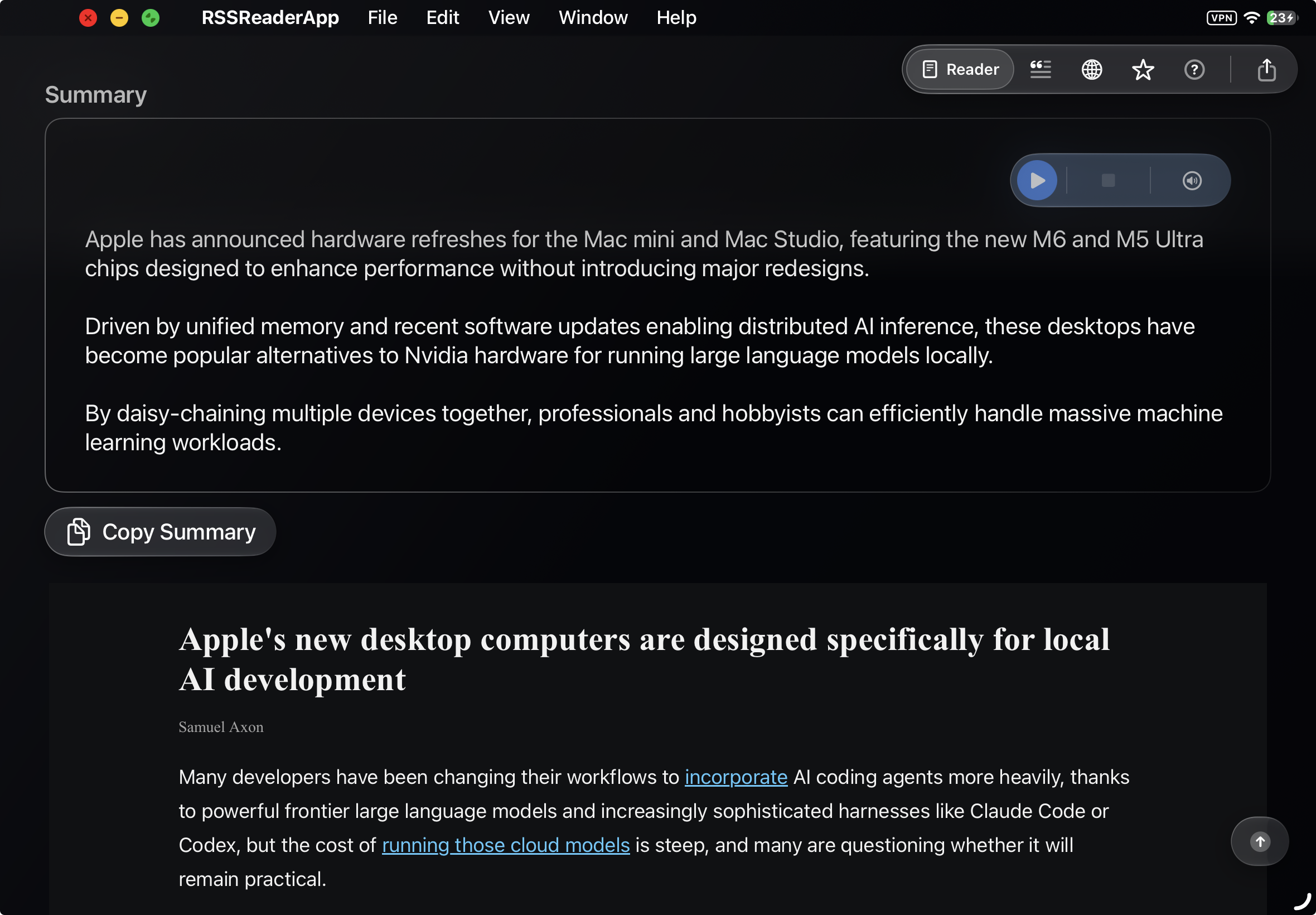This screenshot has width=1316, height=915.
Task: Open the Help menu
Action: point(676,18)
